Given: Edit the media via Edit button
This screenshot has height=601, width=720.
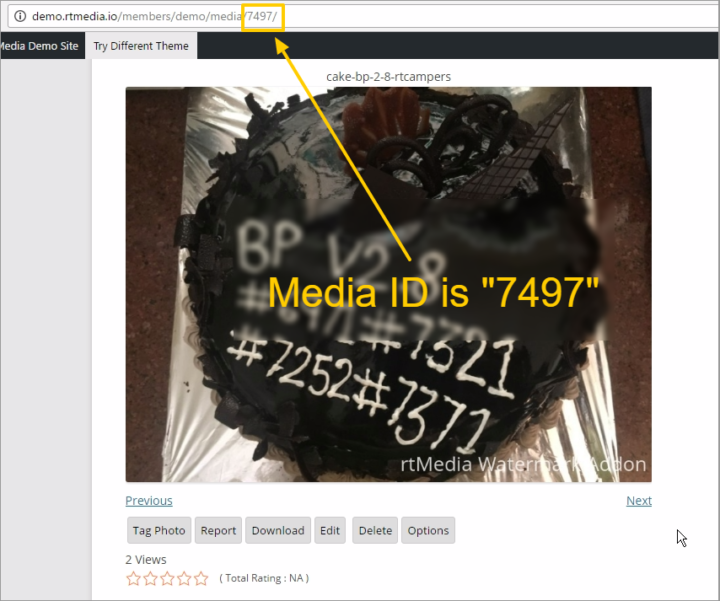Looking at the screenshot, I should (x=330, y=530).
